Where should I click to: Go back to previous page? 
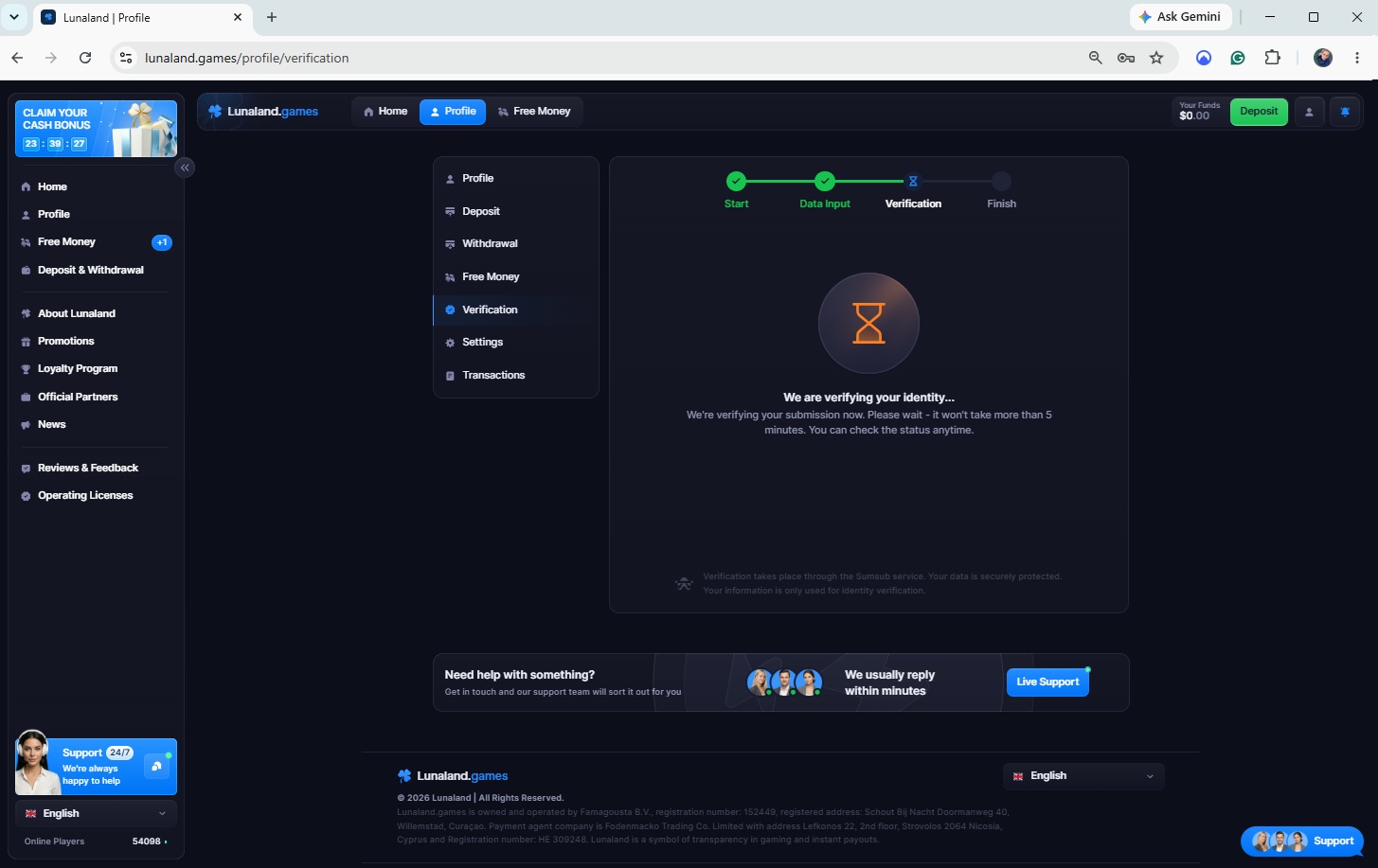point(17,58)
